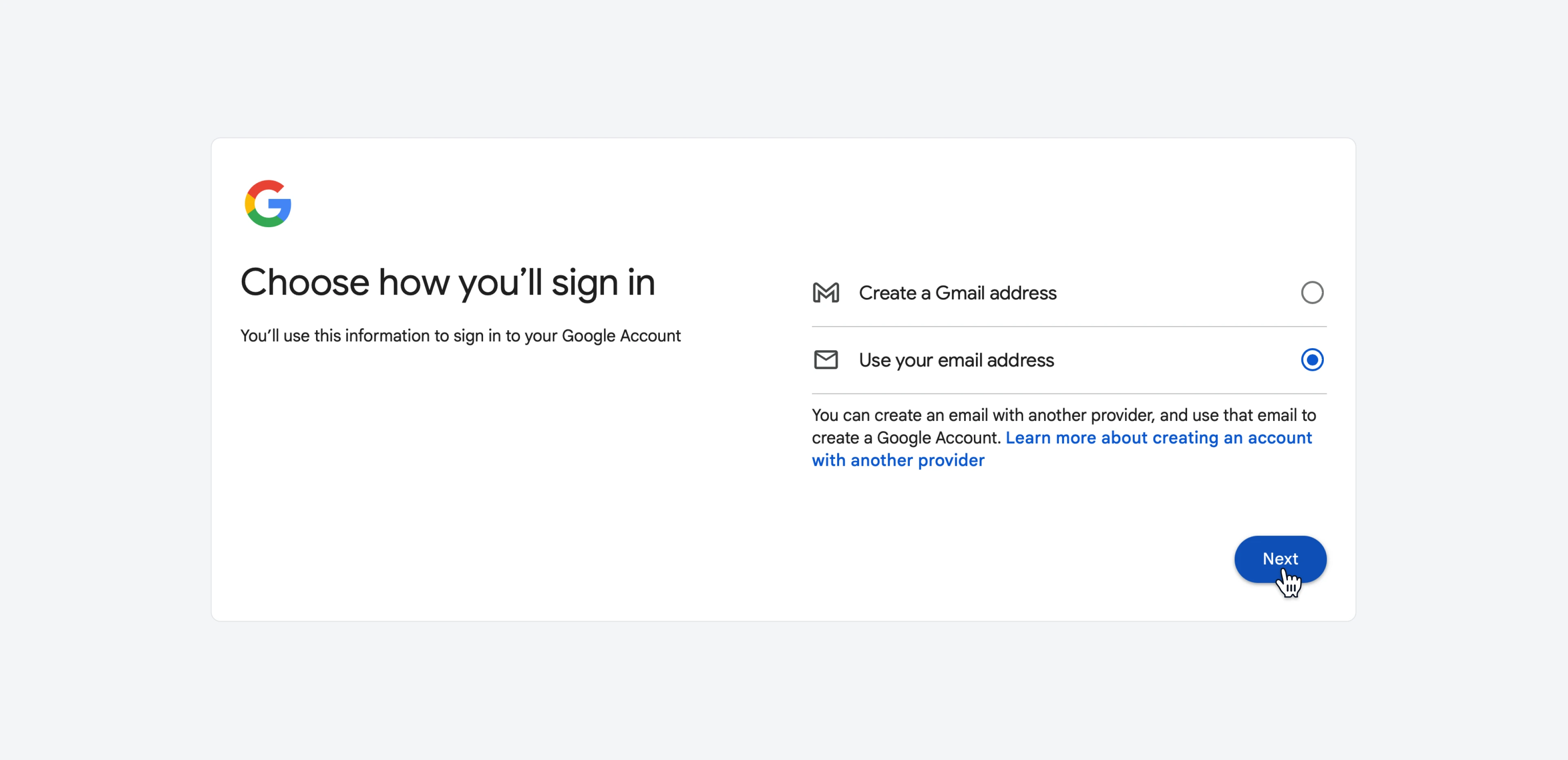1568x760 pixels.
Task: Click the "Create a Gmail address" label text
Action: coord(958,293)
